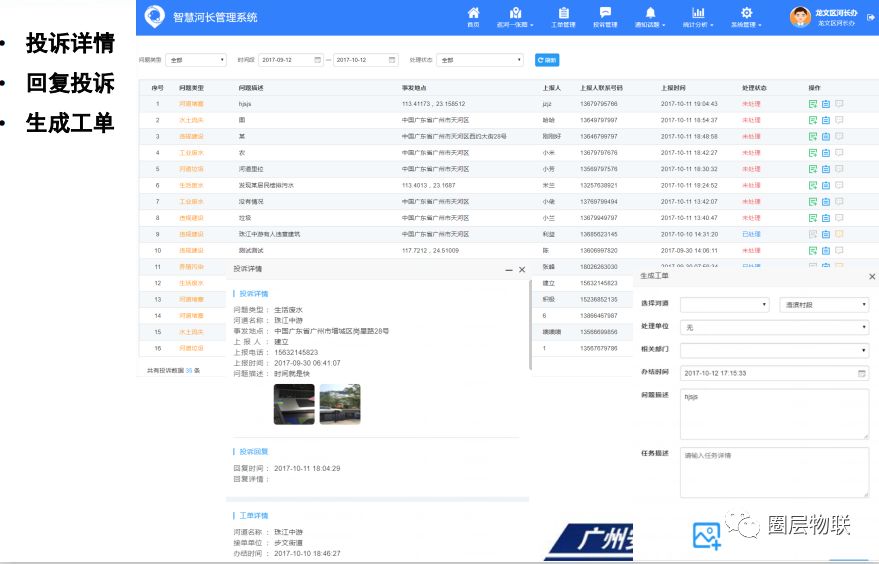Screen dimensions: 879x564
Task: Expand the 通知公告 bell menu
Action: click(x=650, y=17)
